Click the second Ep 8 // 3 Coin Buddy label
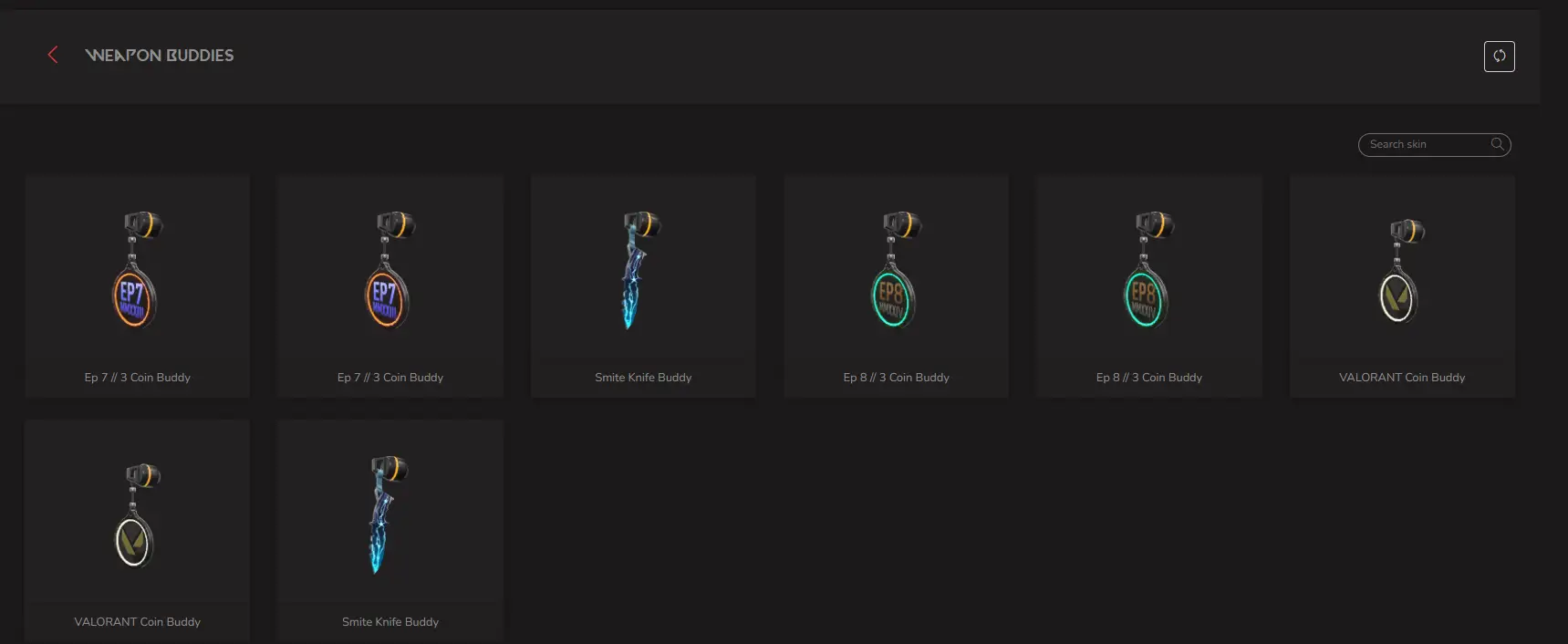The width and height of the screenshot is (1568, 644). (x=1149, y=378)
